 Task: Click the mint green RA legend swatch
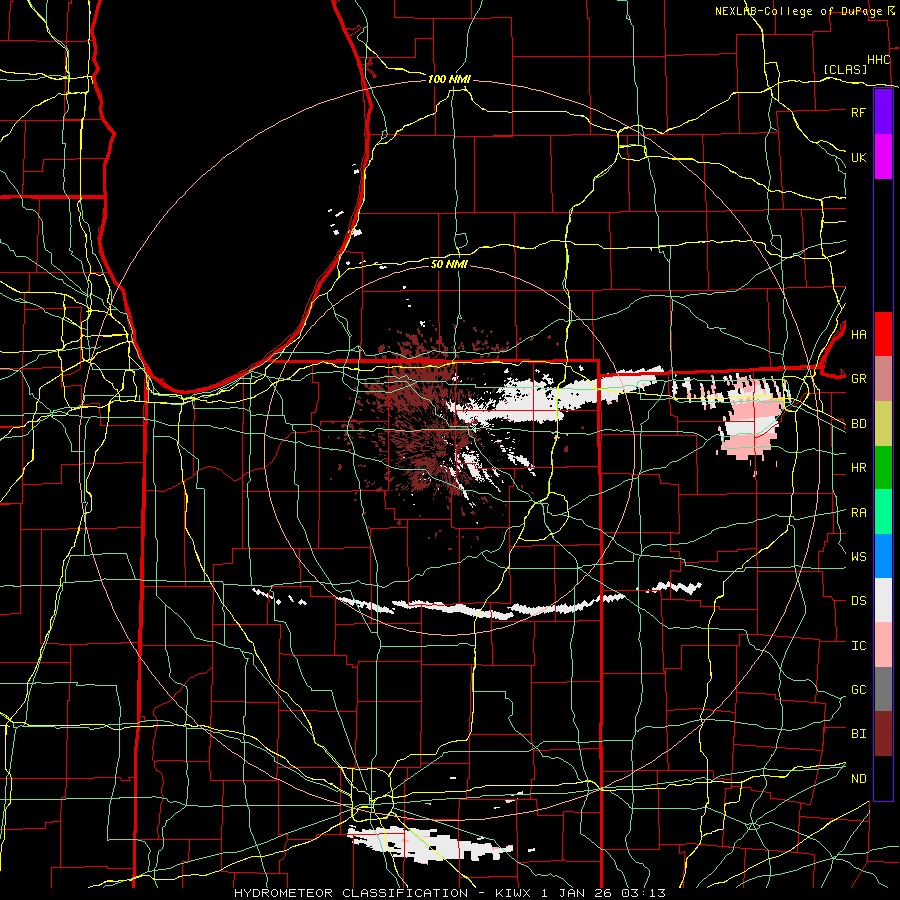pos(883,512)
